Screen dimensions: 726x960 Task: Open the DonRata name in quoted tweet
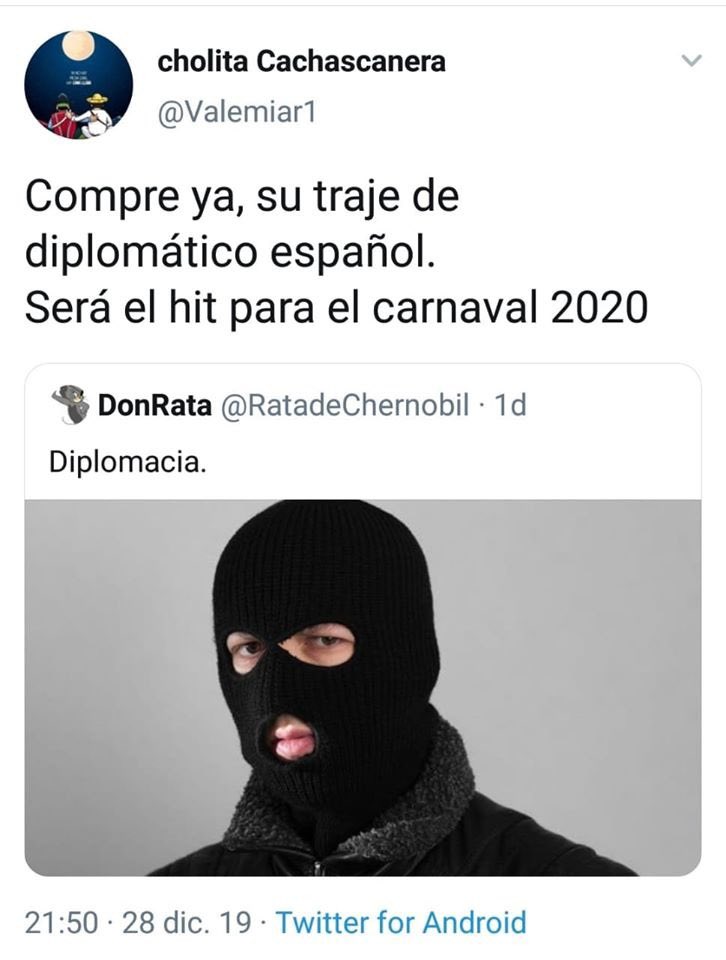click(155, 405)
